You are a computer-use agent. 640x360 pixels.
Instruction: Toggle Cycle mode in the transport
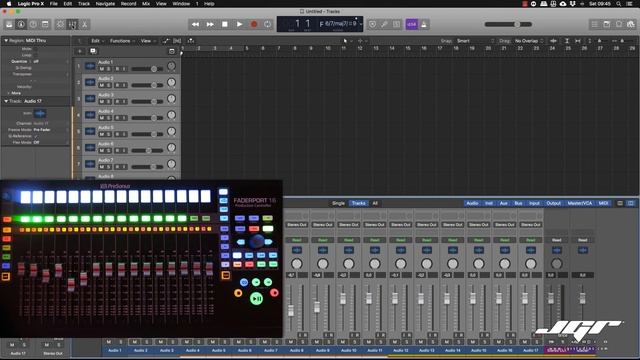(268, 24)
